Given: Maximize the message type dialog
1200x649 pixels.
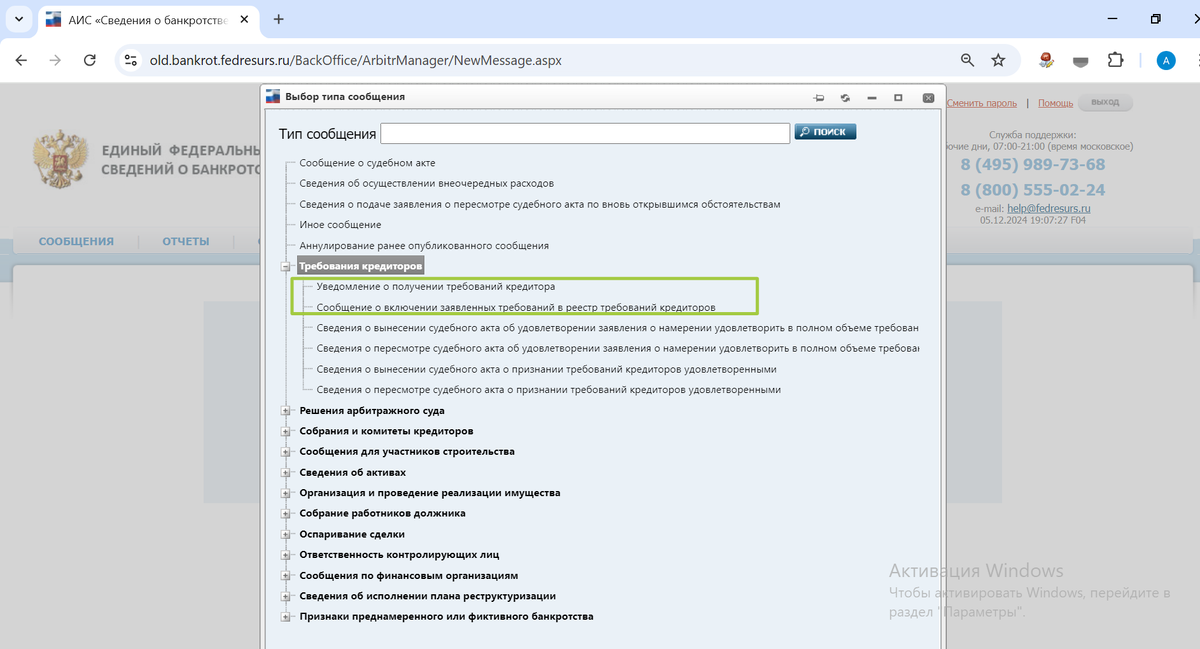Looking at the screenshot, I should (899, 98).
